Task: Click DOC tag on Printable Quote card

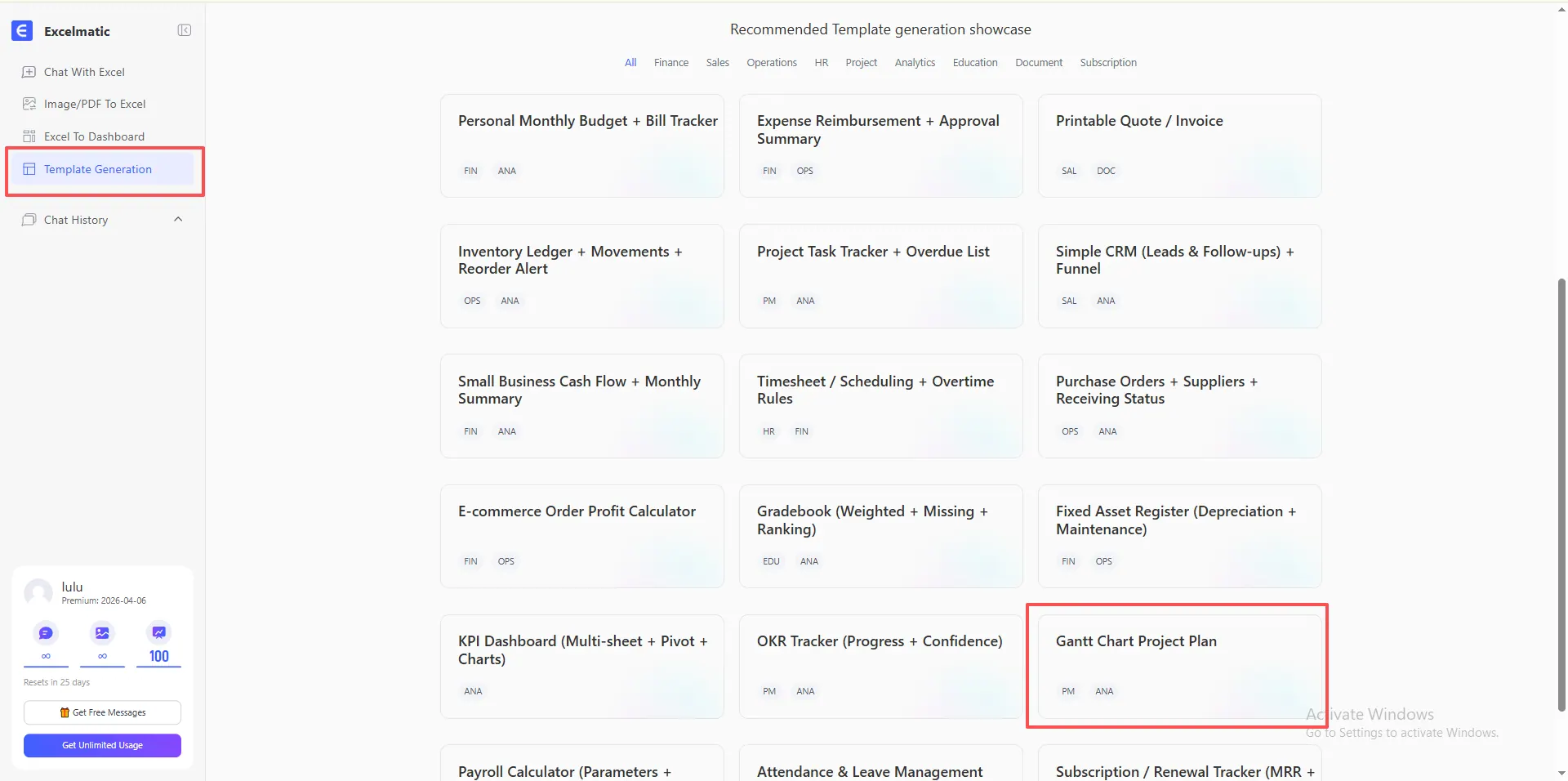Action: 1106,171
